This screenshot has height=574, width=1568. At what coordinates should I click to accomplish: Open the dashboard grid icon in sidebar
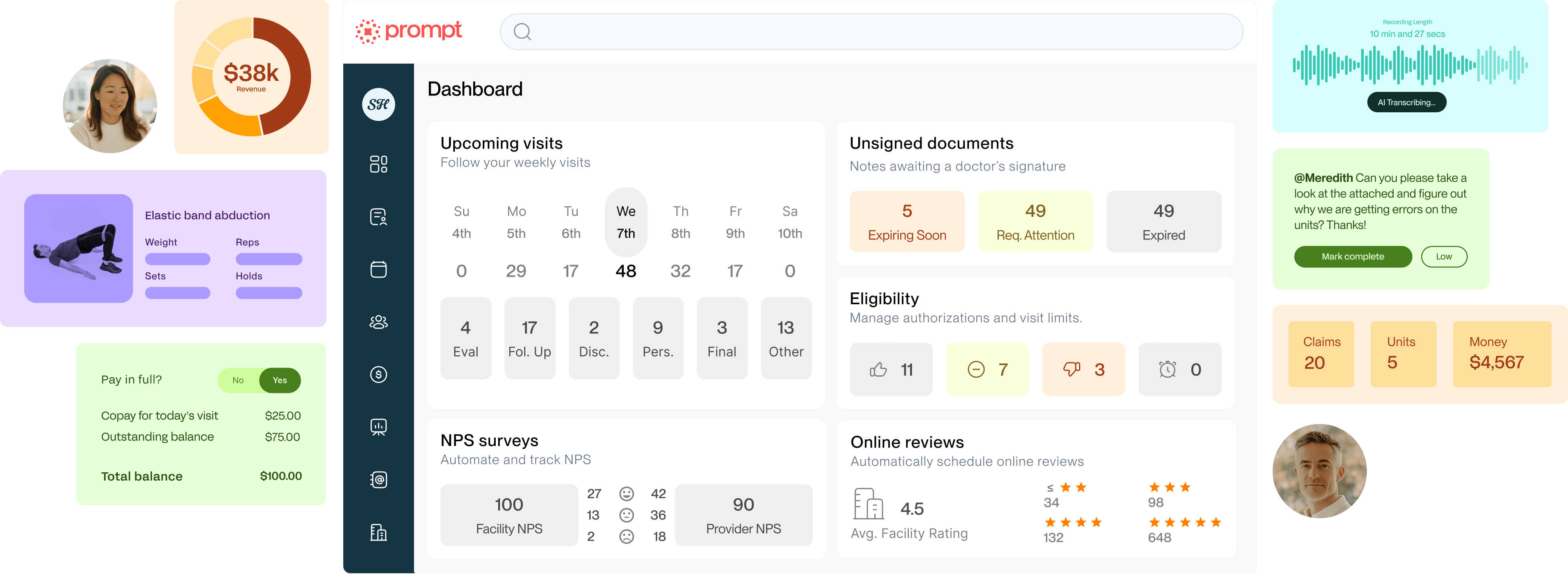(x=378, y=164)
